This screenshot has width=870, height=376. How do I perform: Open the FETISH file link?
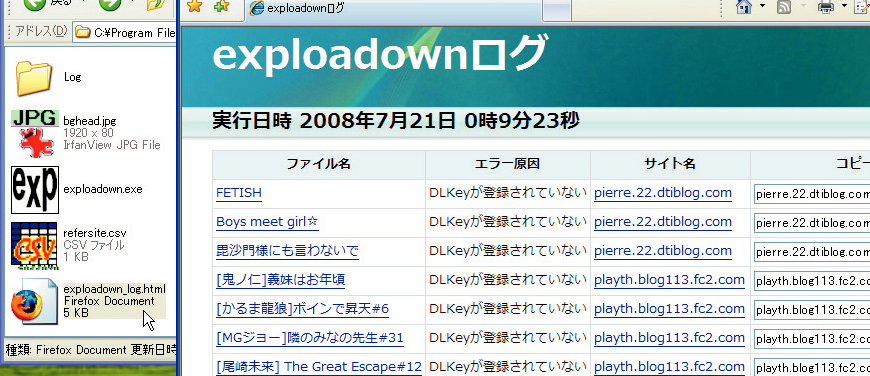tap(239, 193)
